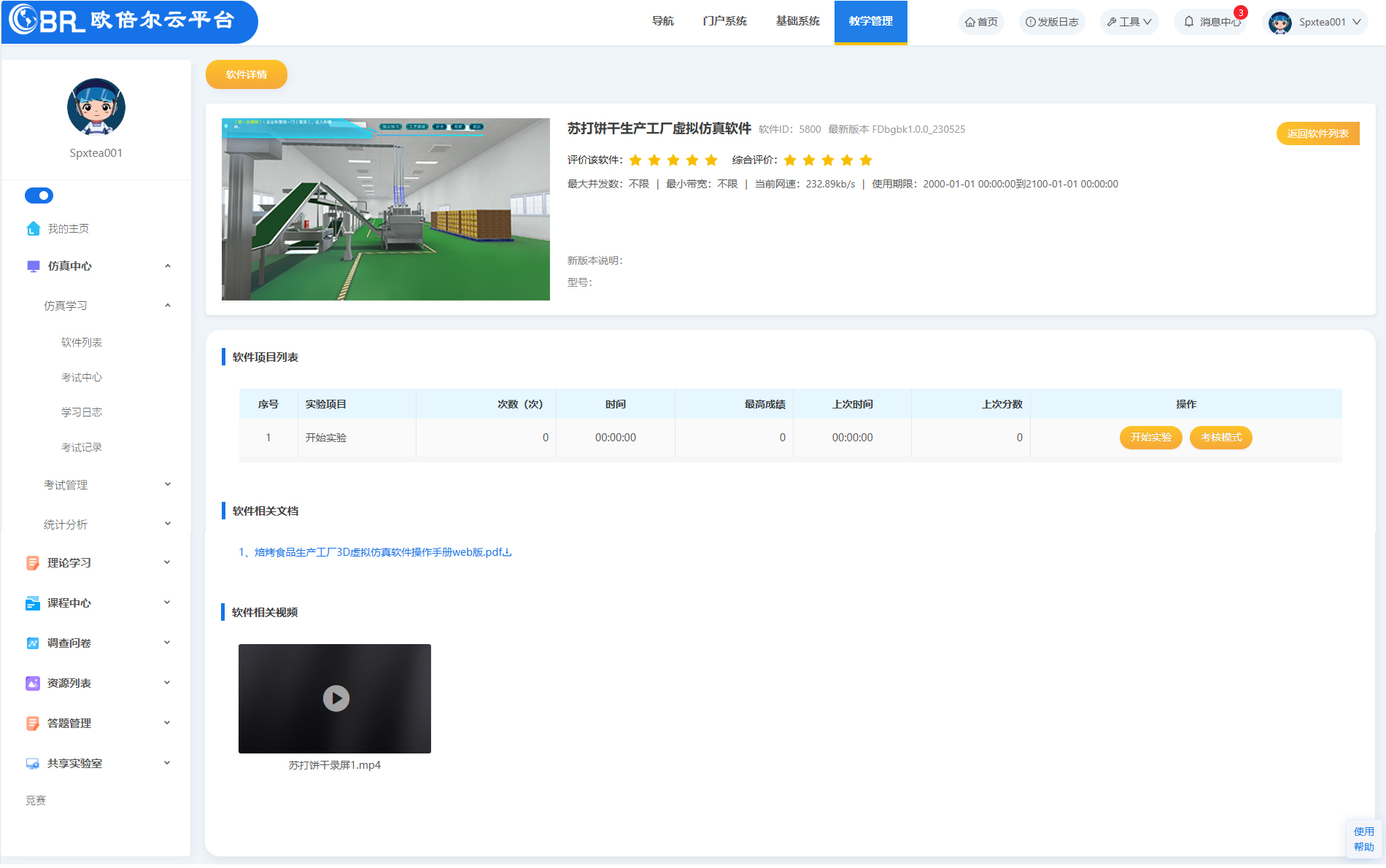This screenshot has height=868, width=1386.
Task: Click the top-right user avatar icon
Action: [1280, 23]
